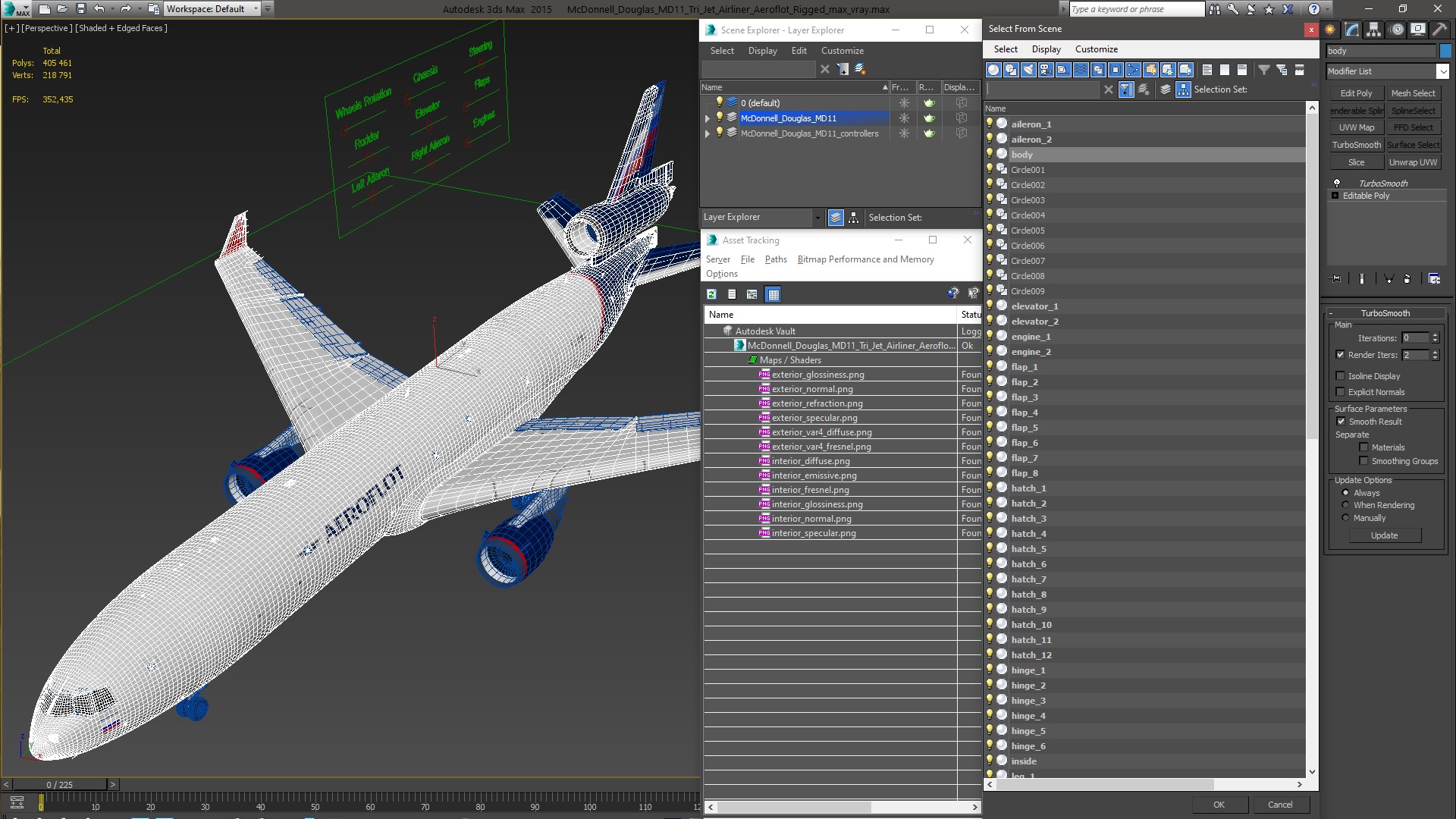This screenshot has height=819, width=1456.
Task: Click the UVW Map modifier button
Action: [x=1356, y=127]
